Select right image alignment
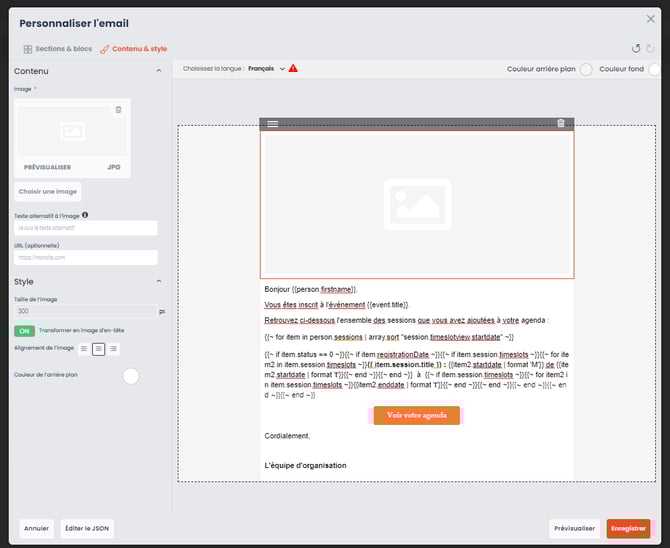Screen dimensions: 670x548 coord(113,348)
